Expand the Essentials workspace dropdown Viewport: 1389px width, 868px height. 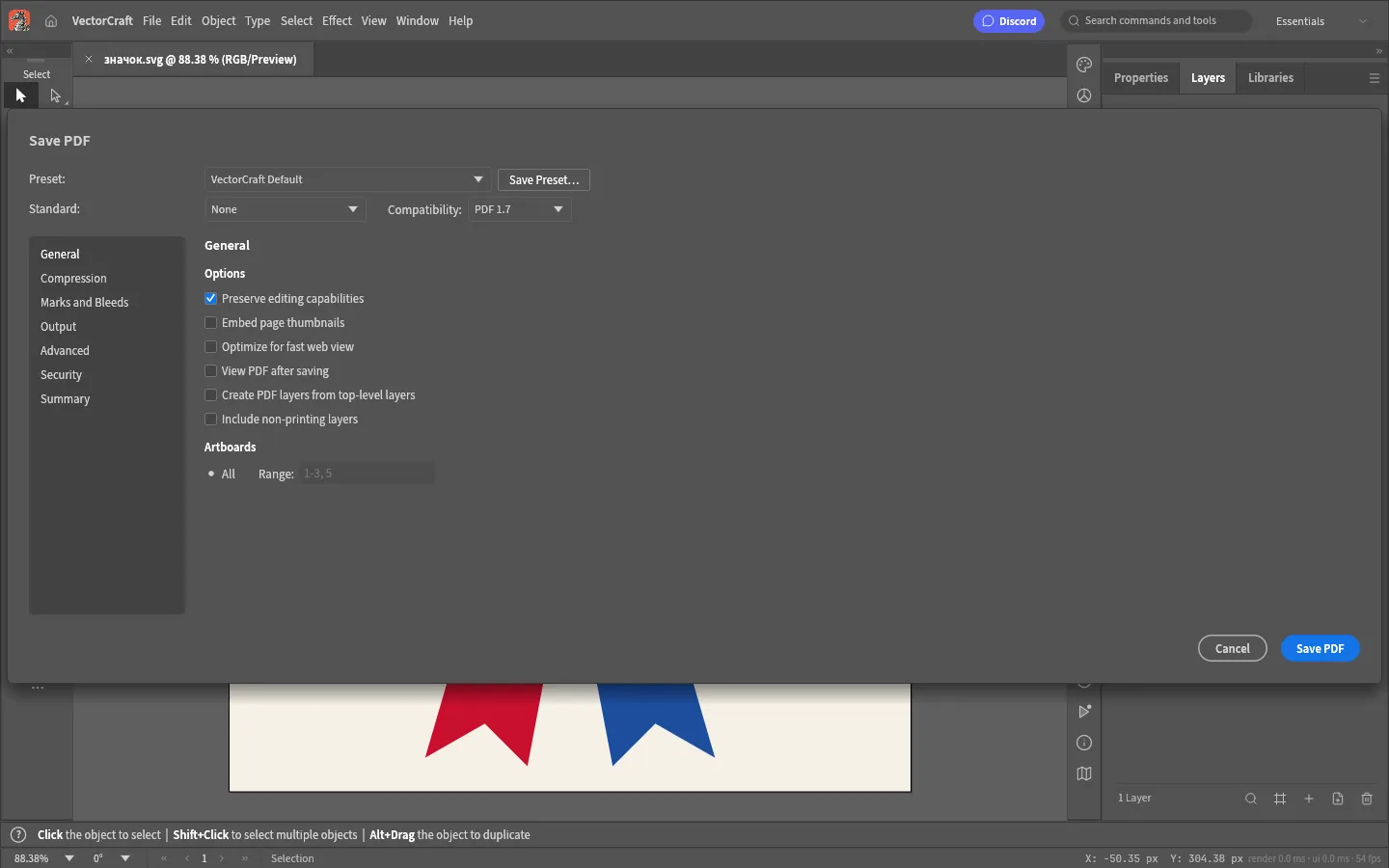tap(1322, 21)
